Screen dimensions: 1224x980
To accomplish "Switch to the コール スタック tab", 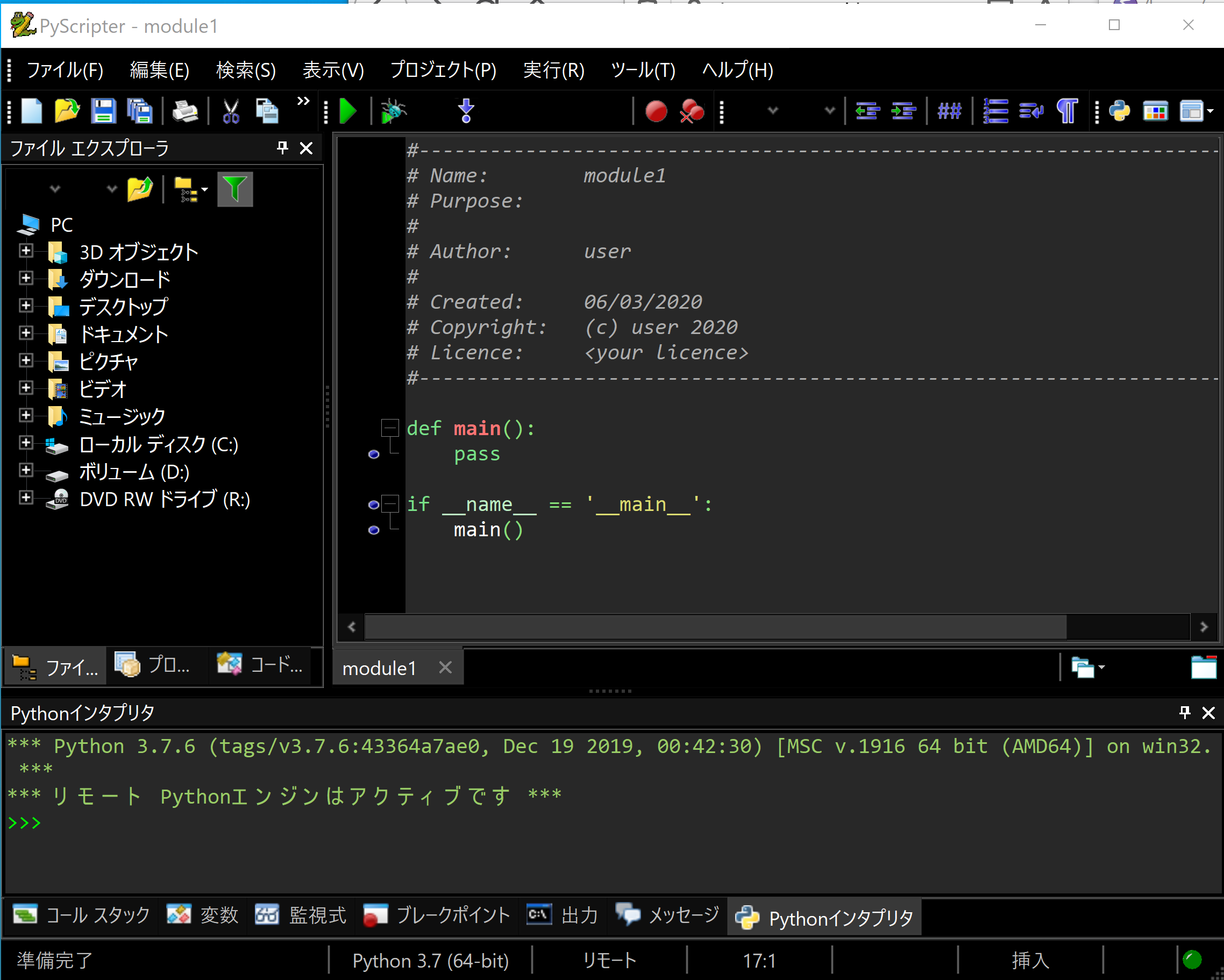I will (x=81, y=915).
